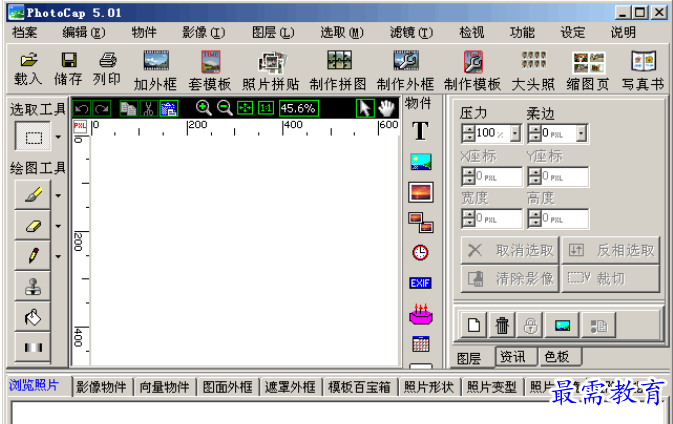Click the copy icon in canvas toolbar
Screen dimensions: 673x424
(128, 108)
